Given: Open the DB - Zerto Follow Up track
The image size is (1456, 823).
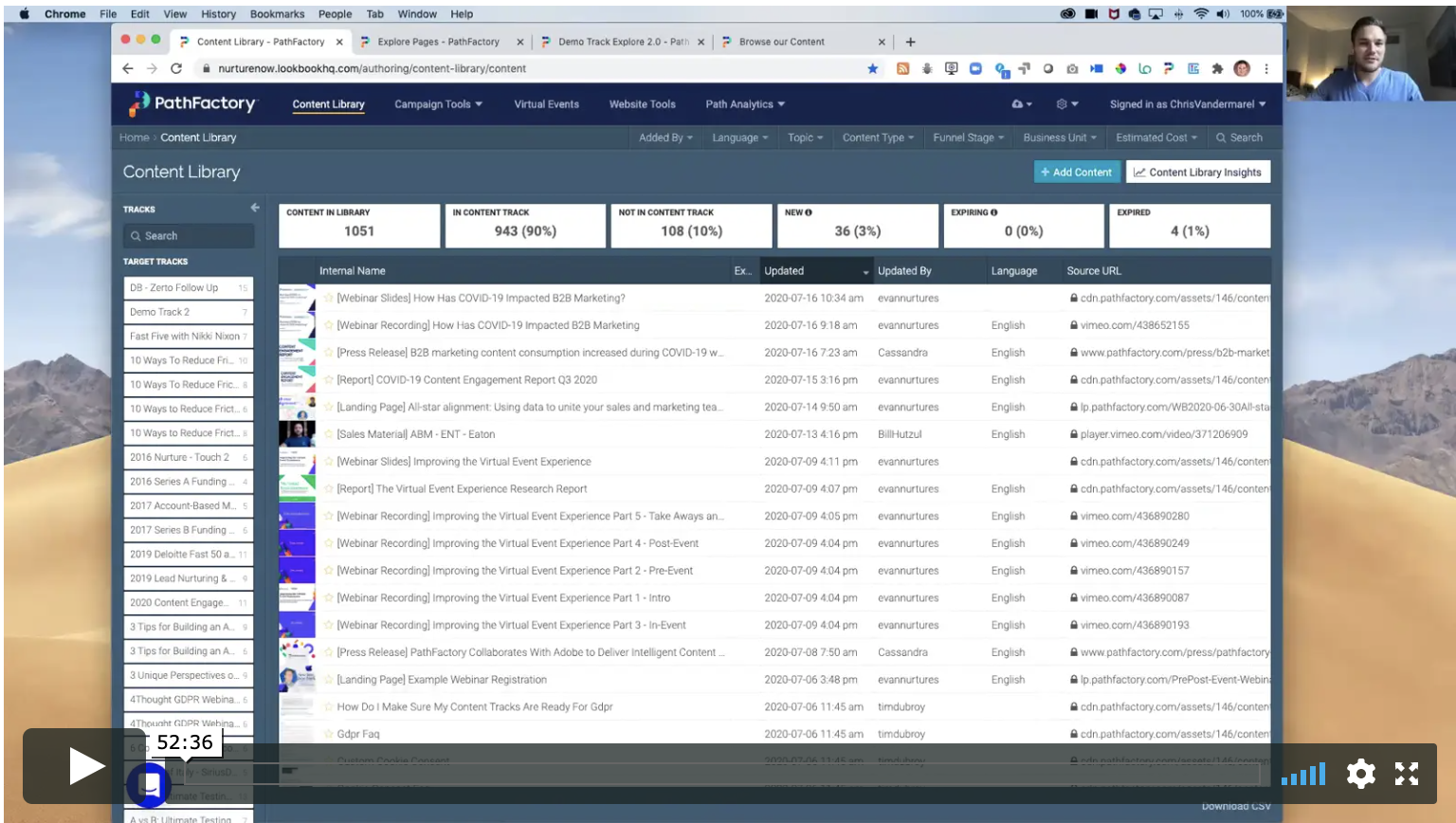Looking at the screenshot, I should pos(188,287).
